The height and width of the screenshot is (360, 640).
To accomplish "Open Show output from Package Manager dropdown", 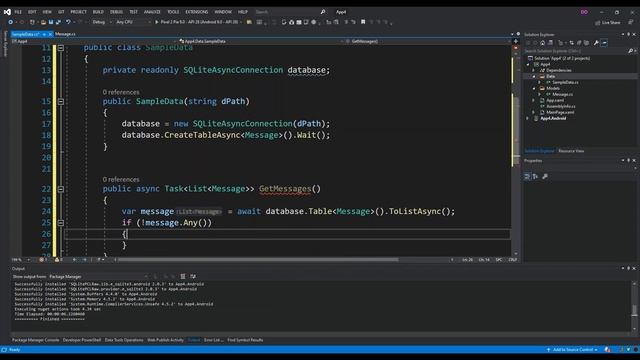I will (x=98, y=277).
